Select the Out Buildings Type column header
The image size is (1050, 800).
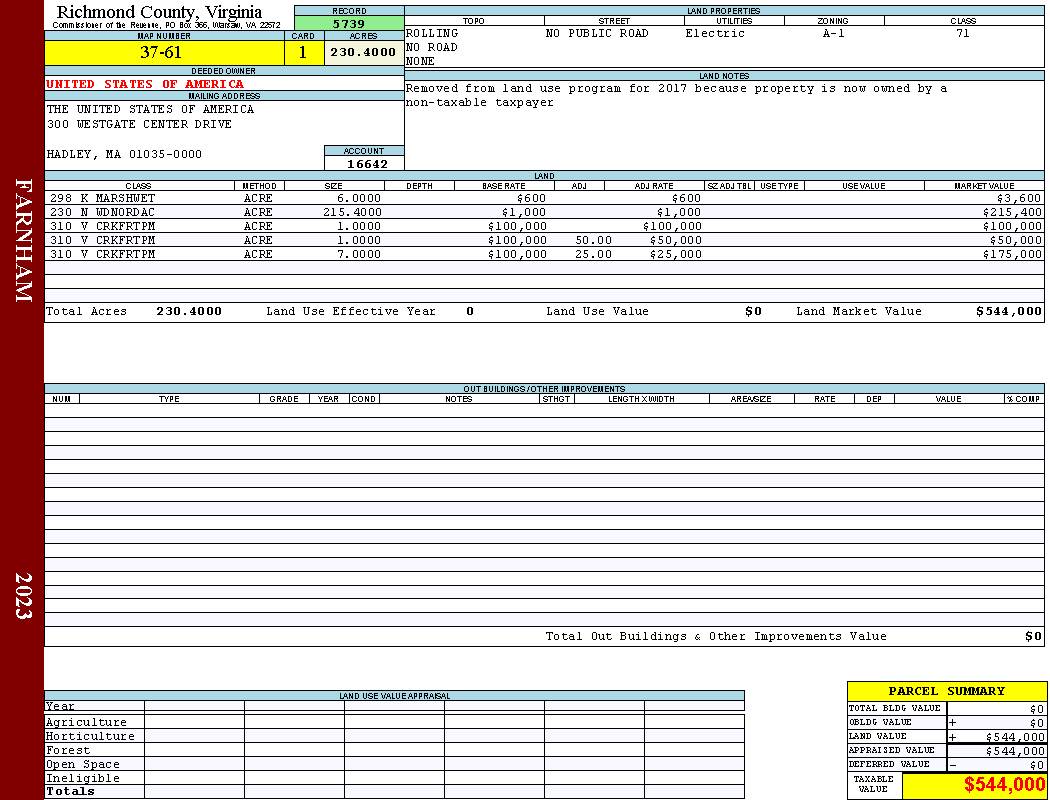point(169,398)
